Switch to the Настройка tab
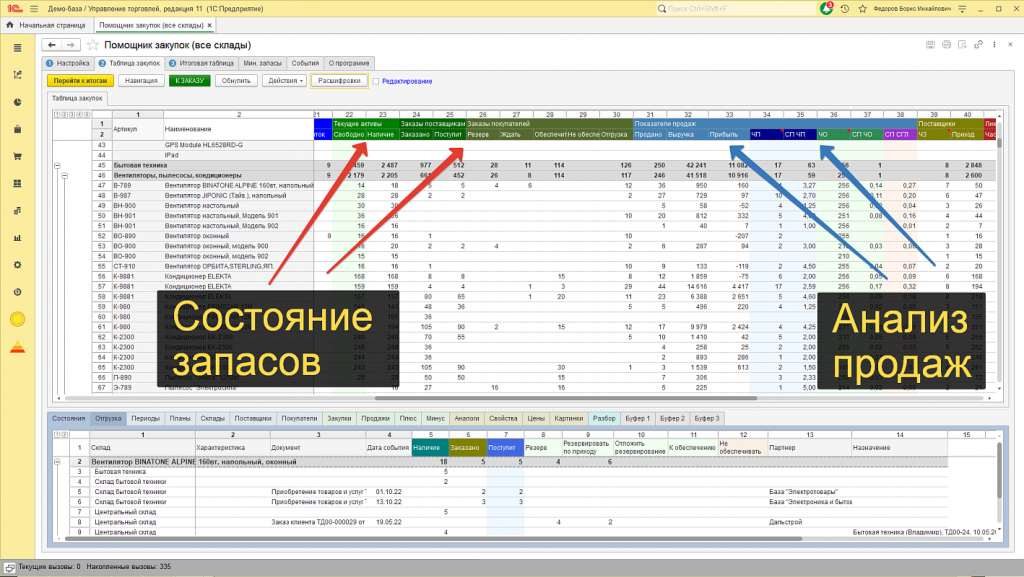 coord(68,63)
